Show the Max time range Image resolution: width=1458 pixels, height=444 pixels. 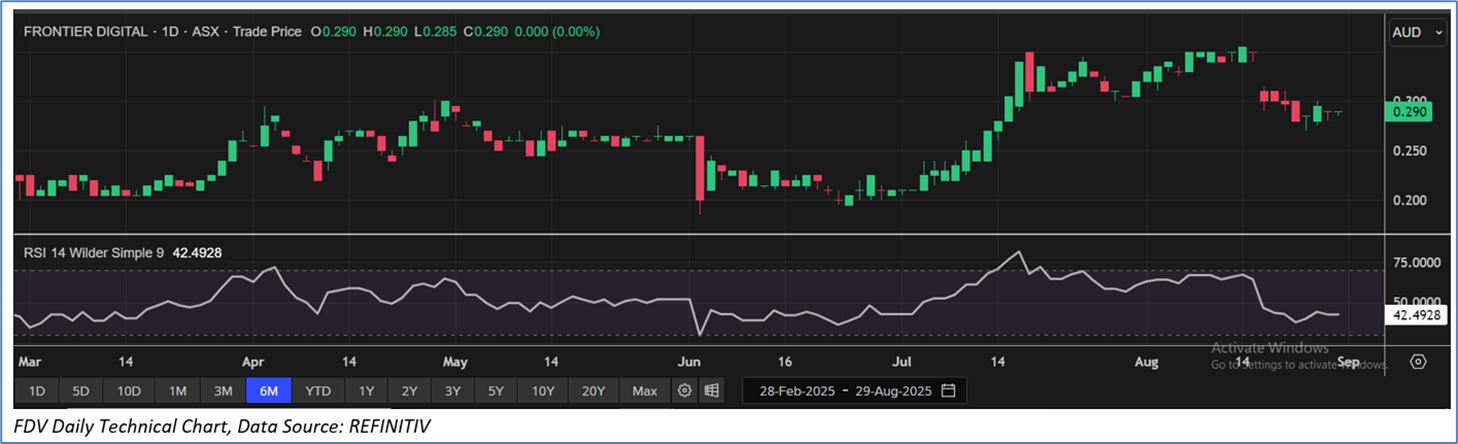(645, 390)
